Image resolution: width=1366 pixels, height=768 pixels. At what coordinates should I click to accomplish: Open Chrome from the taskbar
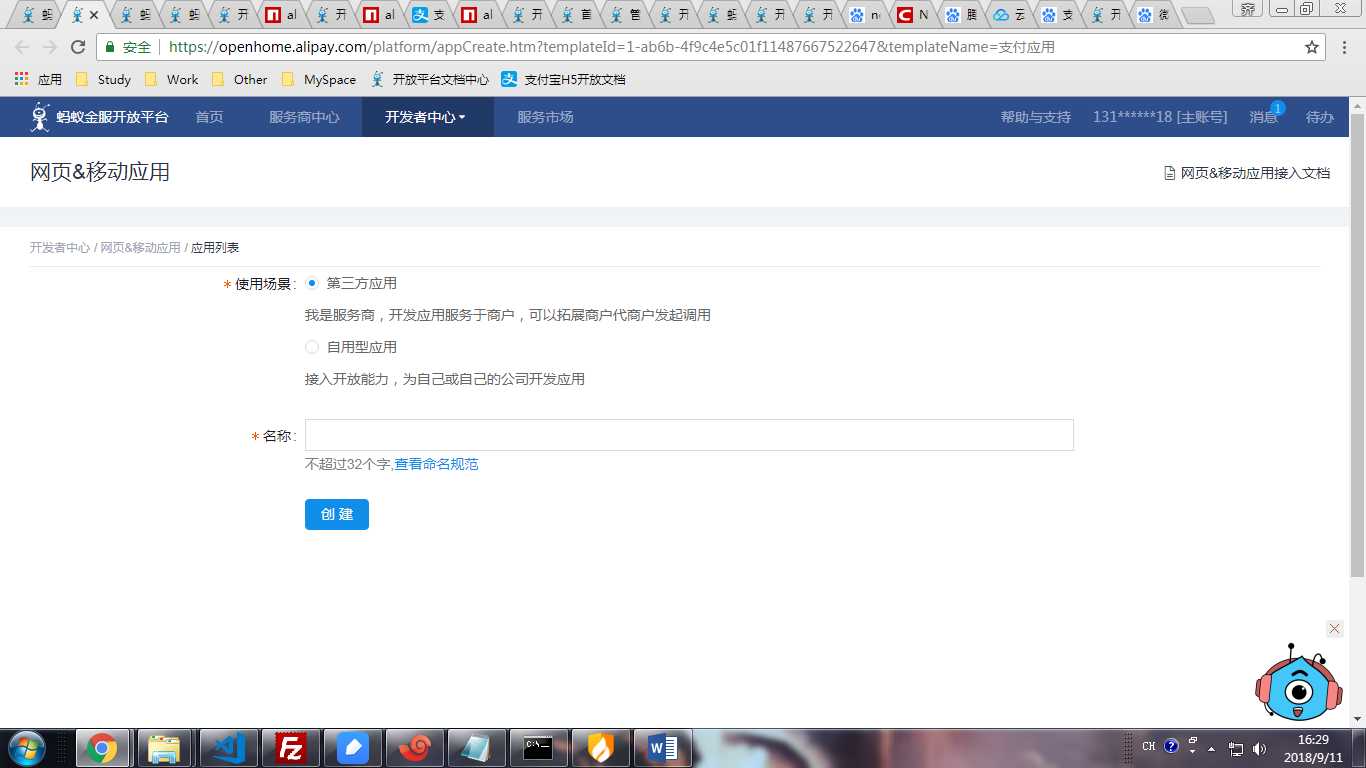coord(101,748)
